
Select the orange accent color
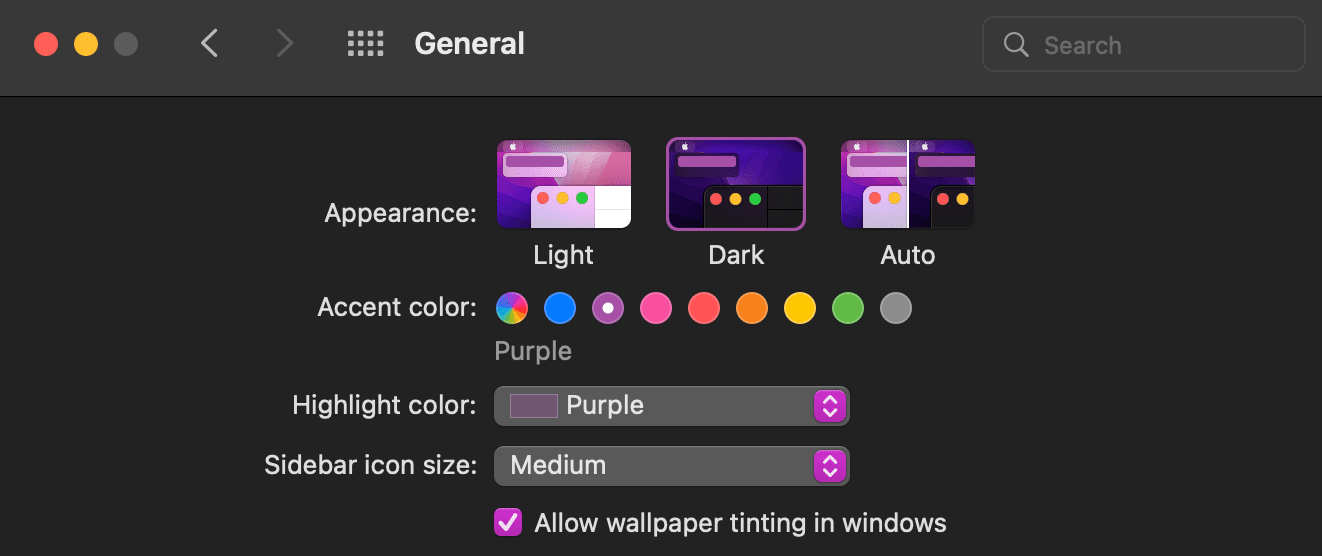[752, 308]
